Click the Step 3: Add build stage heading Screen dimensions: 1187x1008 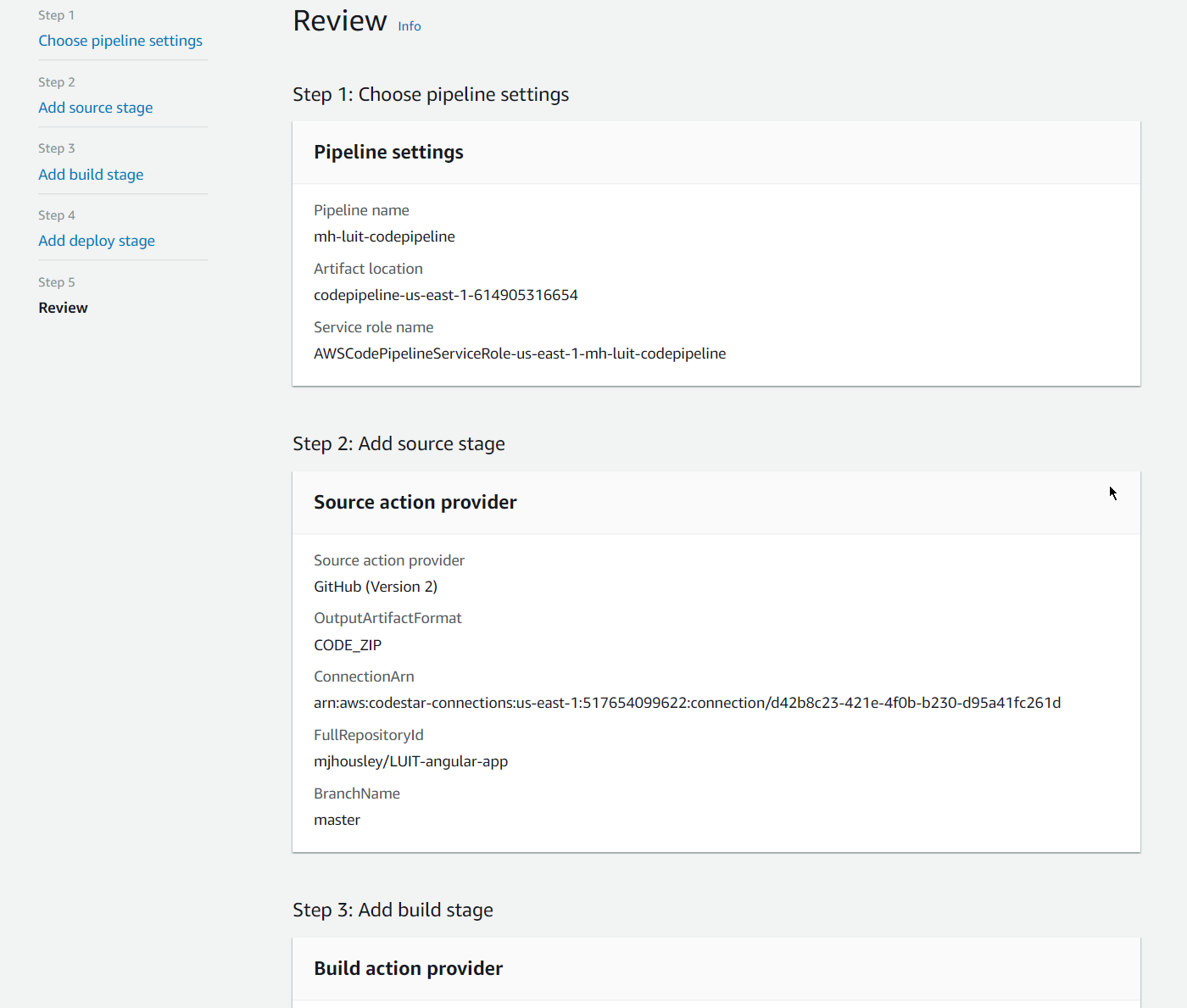pyautogui.click(x=393, y=911)
